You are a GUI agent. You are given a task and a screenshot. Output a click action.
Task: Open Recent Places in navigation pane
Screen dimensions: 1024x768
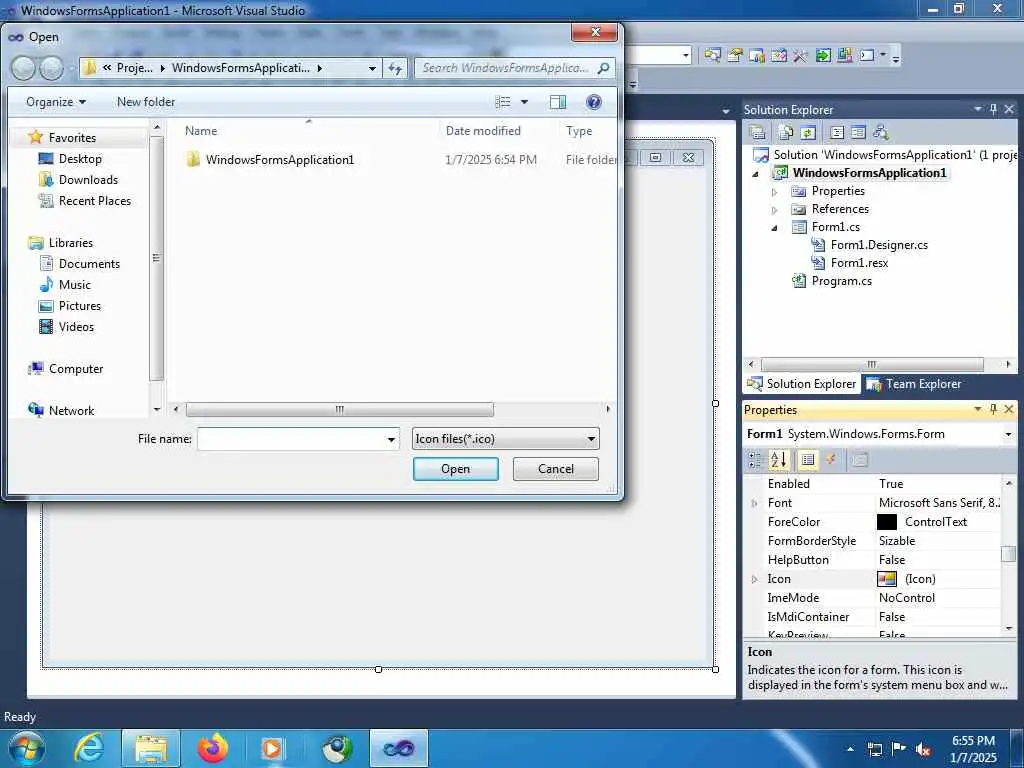pos(95,200)
